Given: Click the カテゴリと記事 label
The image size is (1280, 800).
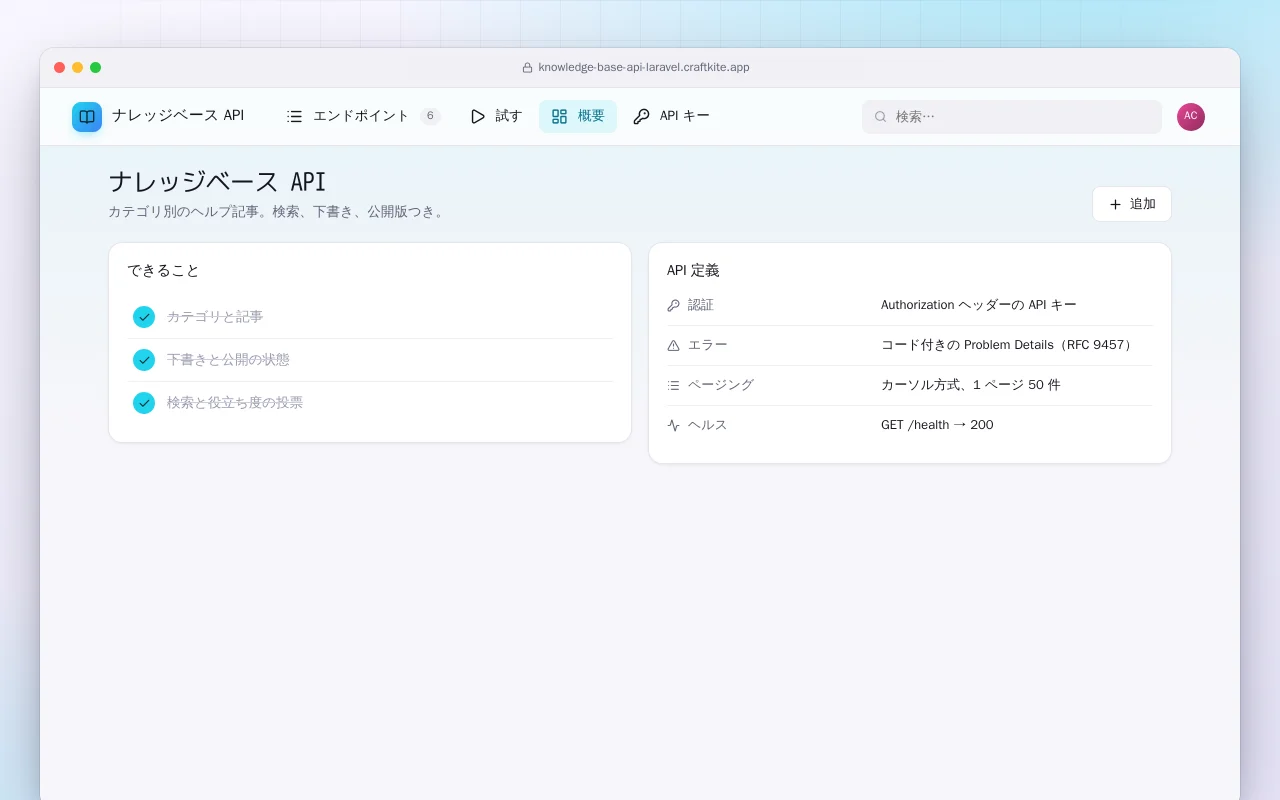Looking at the screenshot, I should [215, 317].
